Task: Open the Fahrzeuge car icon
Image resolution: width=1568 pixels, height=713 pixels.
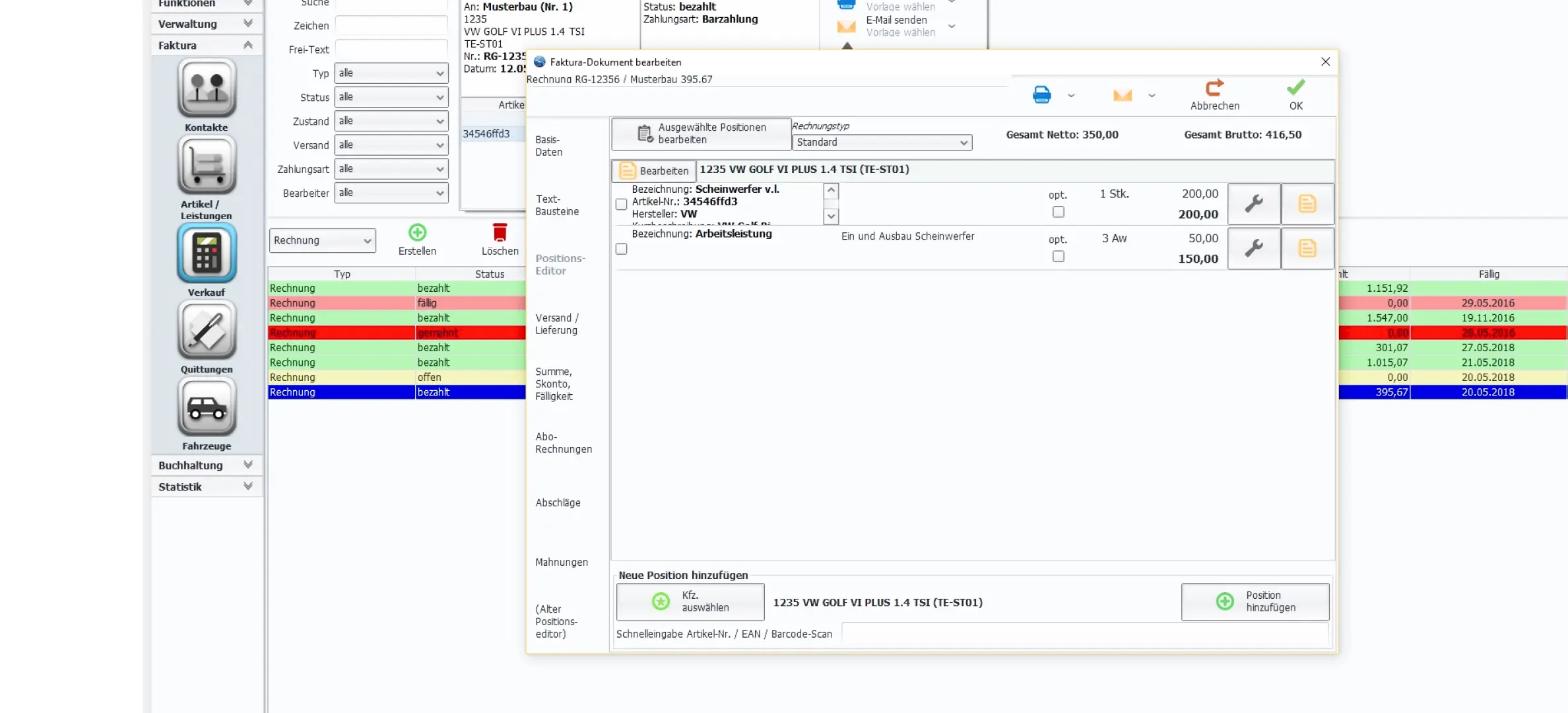Action: pos(207,407)
